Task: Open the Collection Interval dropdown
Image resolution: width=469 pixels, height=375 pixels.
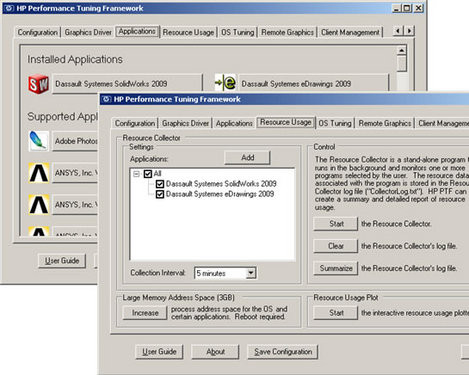Action: coord(251,273)
